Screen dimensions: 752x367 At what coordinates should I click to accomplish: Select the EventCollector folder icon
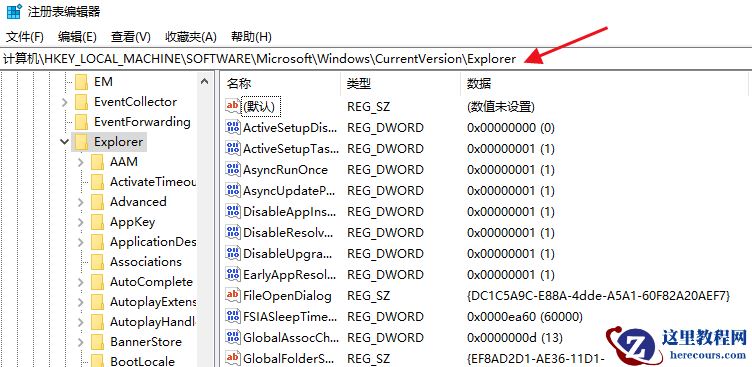pos(82,102)
